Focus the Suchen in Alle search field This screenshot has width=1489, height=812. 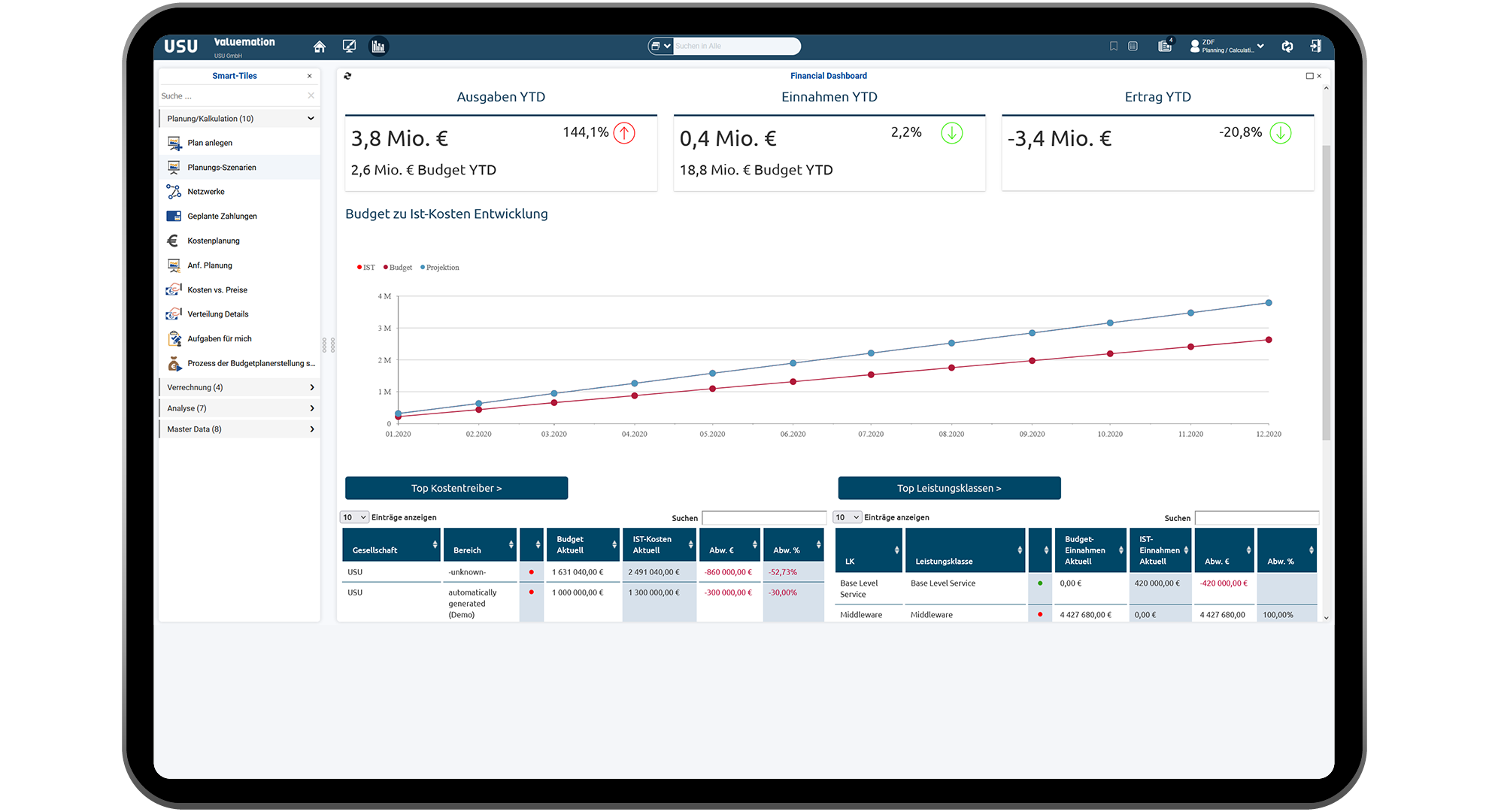point(735,47)
